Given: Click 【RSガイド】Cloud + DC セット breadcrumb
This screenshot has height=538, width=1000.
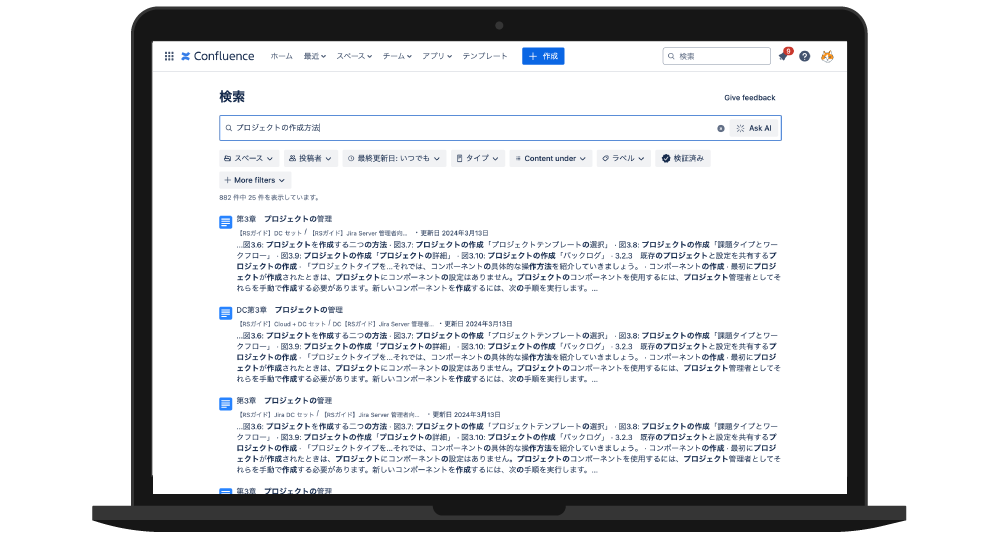Looking at the screenshot, I should pos(281,324).
